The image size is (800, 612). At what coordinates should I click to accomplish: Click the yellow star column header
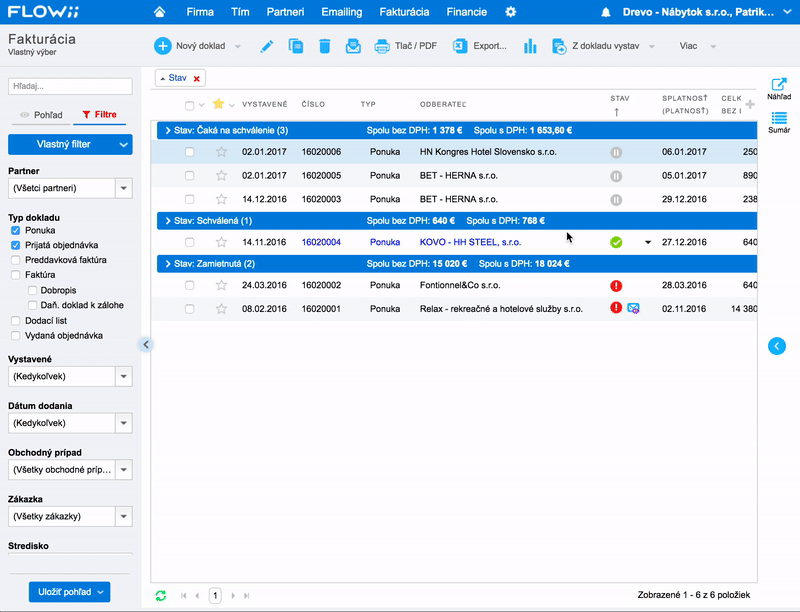point(218,104)
